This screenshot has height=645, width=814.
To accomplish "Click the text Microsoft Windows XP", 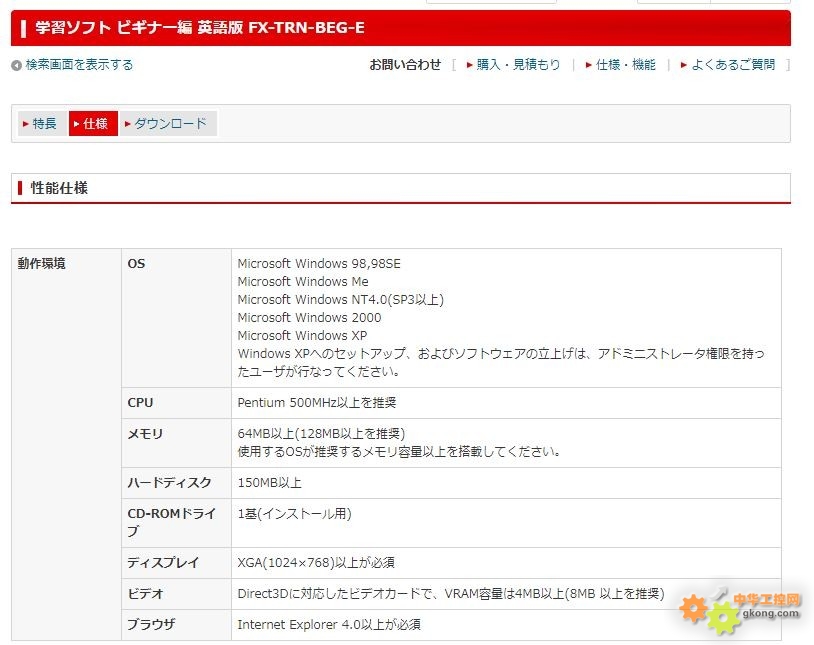I will (x=302, y=335).
